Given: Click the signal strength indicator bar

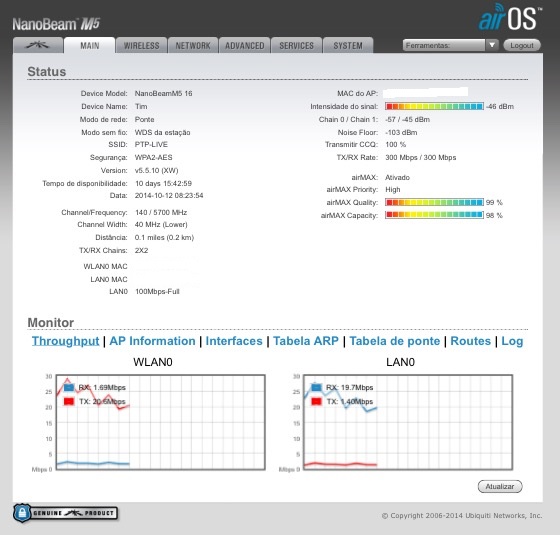Looking at the screenshot, I should click(x=434, y=106).
